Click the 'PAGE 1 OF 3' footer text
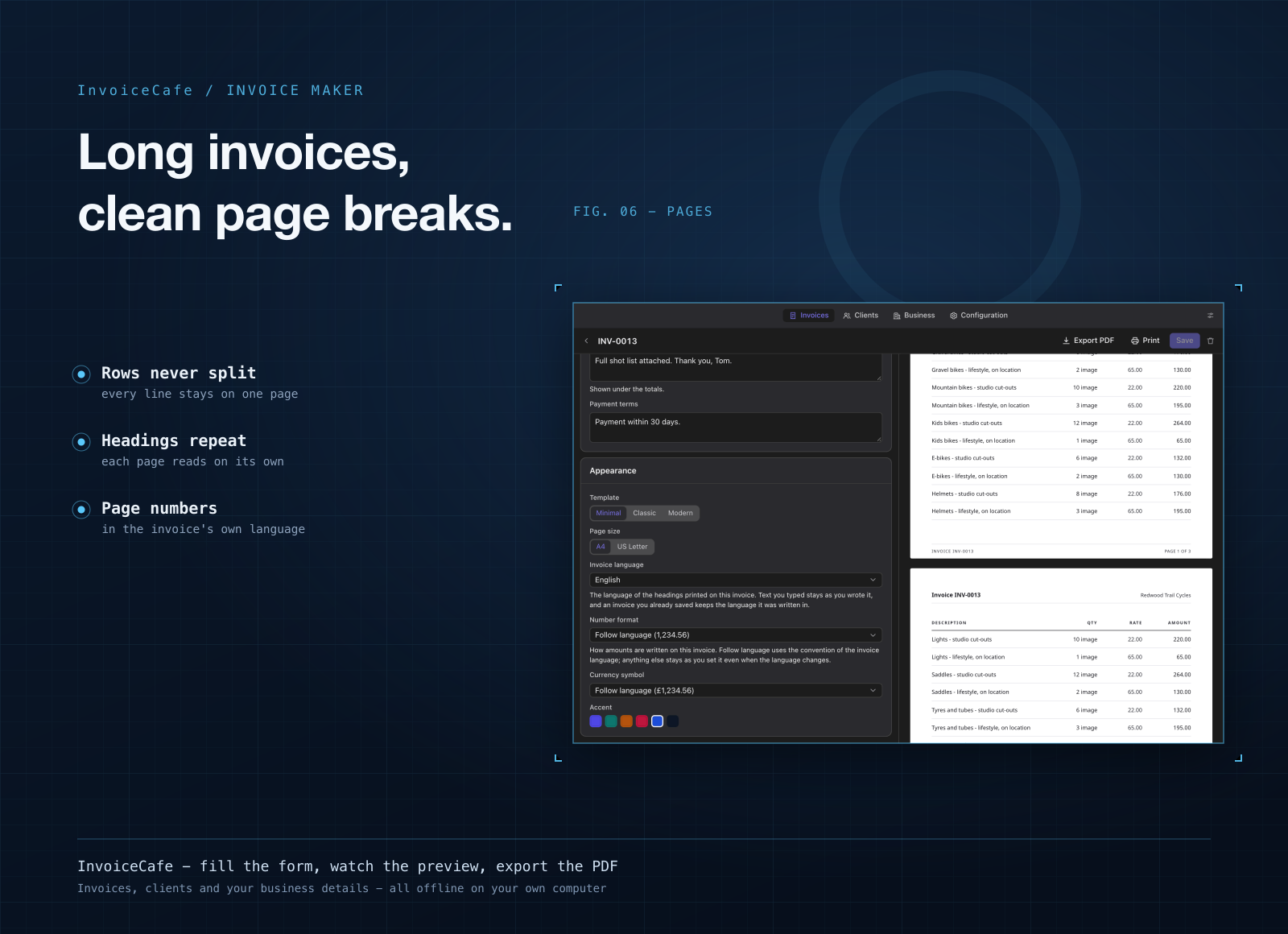 1177,552
